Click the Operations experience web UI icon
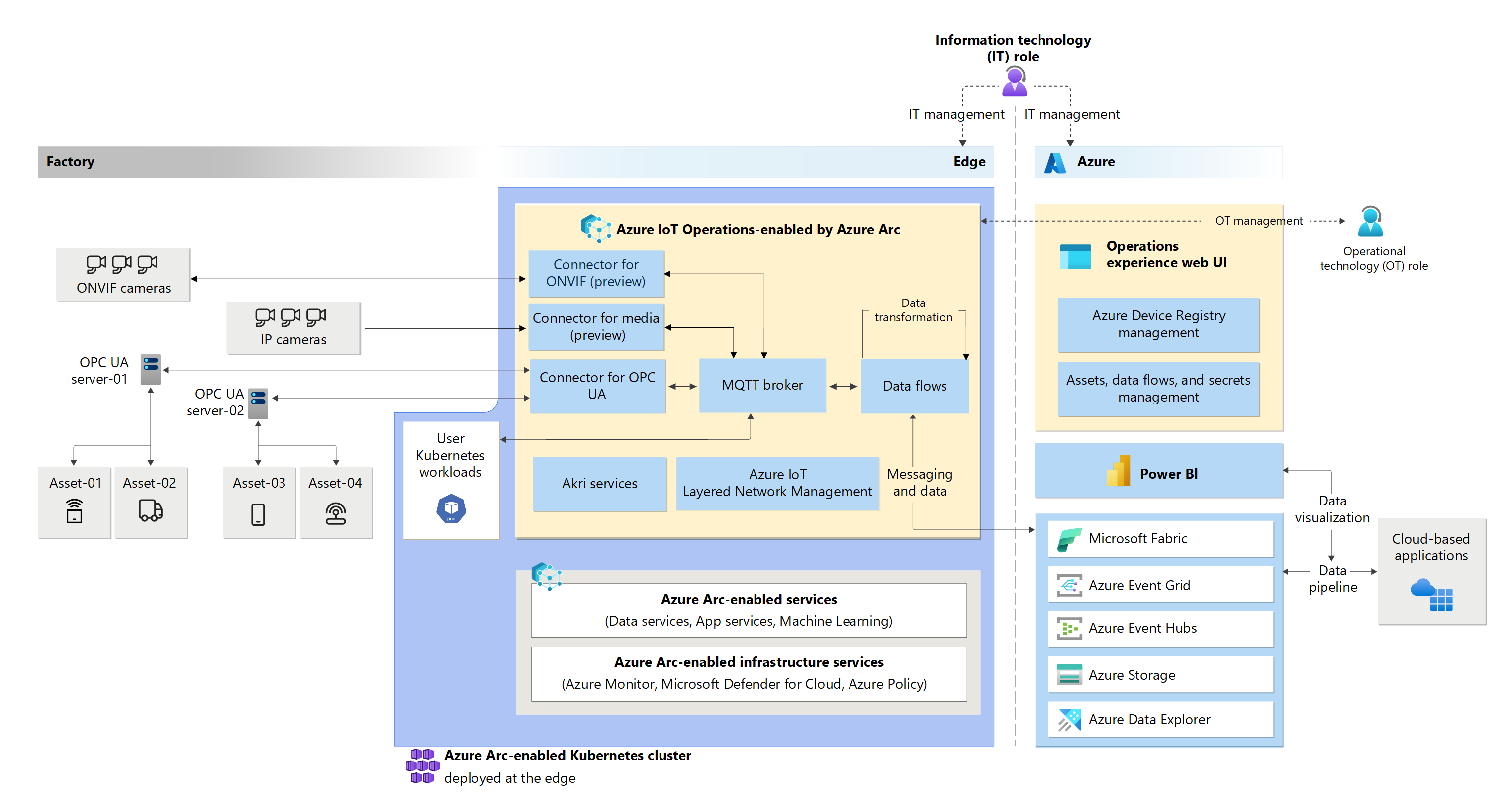This screenshot has width=1512, height=808. pyautogui.click(x=1075, y=256)
